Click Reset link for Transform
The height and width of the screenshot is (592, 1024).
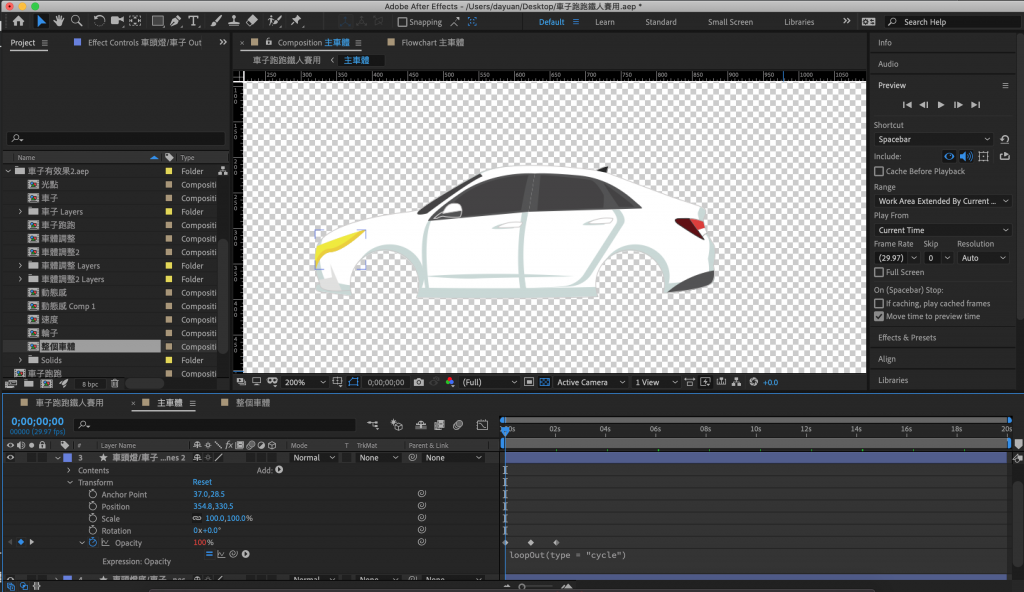[x=202, y=482]
